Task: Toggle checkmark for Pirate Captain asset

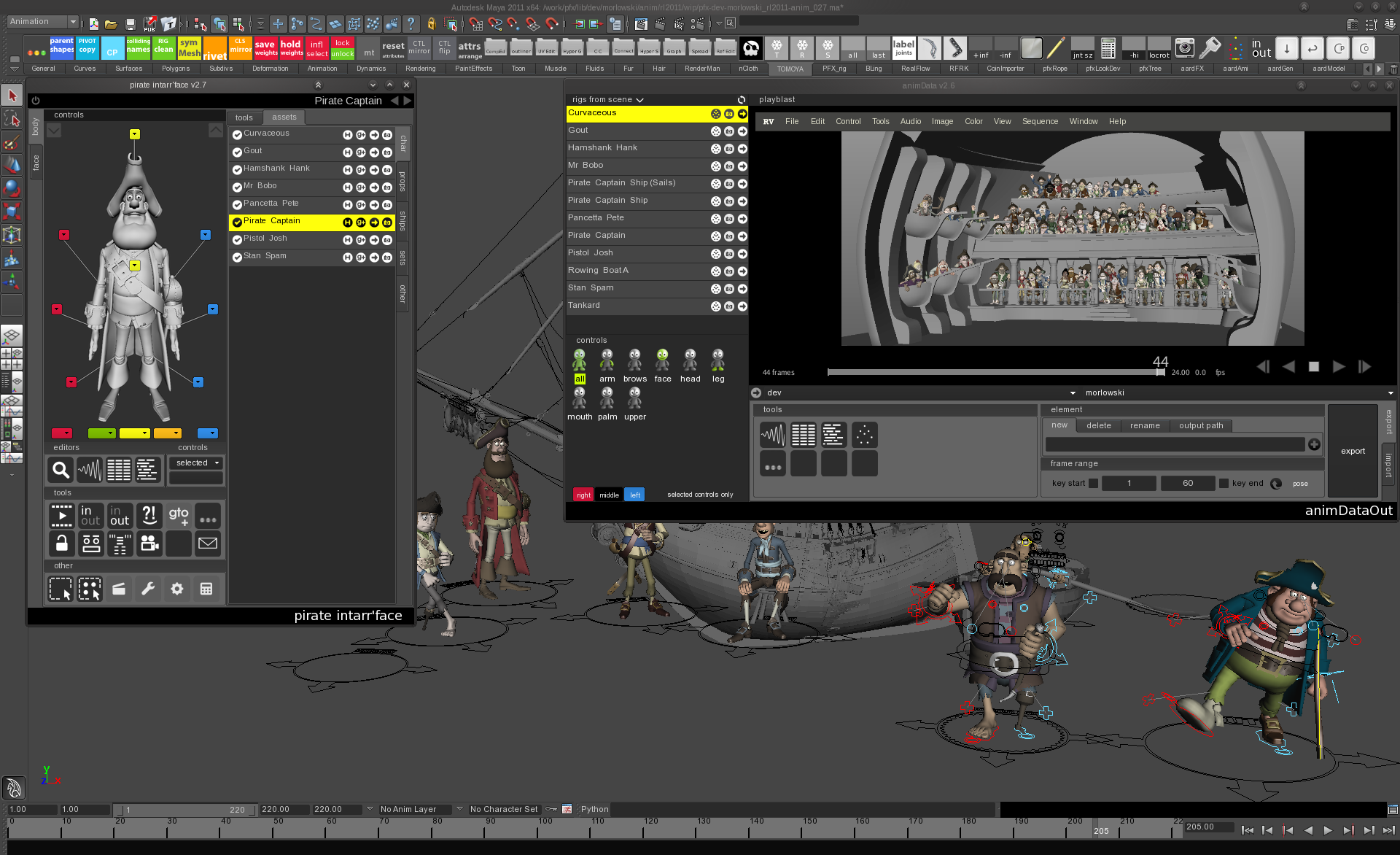Action: point(237,223)
